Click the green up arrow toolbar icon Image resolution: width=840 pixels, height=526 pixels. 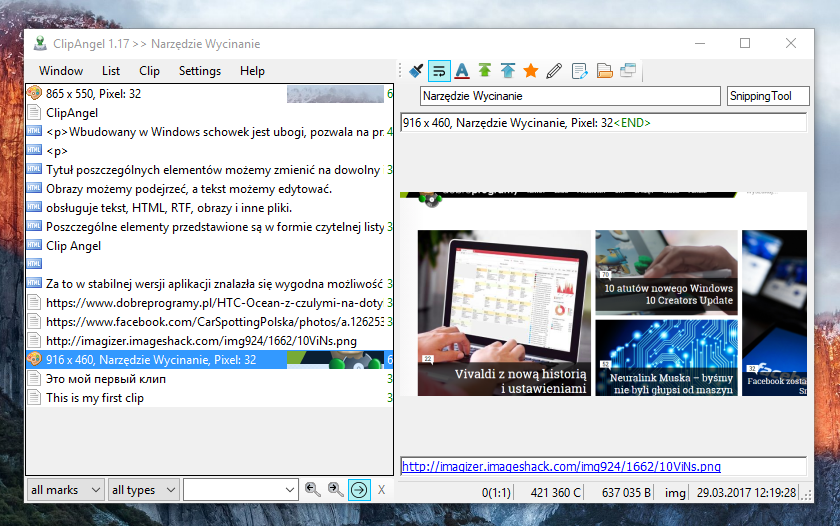coord(485,71)
